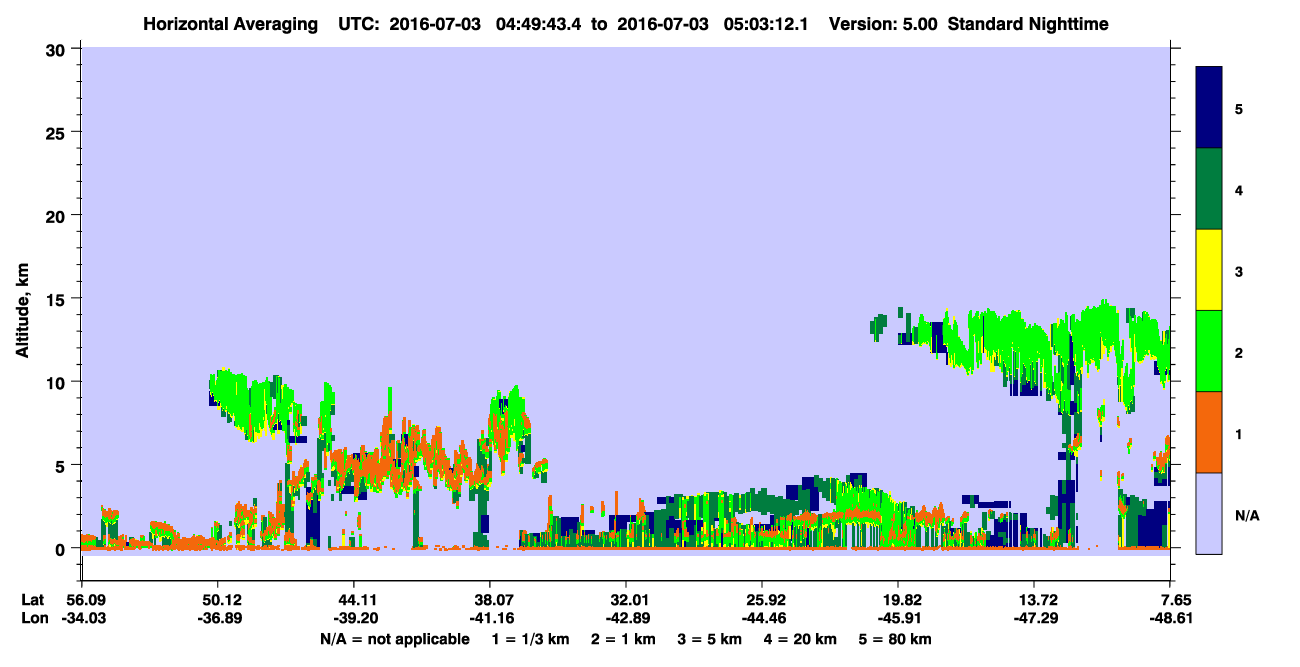Click the colorbar number label '3'
Image resolution: width=1300 pixels, height=667 pixels.
tap(1238, 271)
